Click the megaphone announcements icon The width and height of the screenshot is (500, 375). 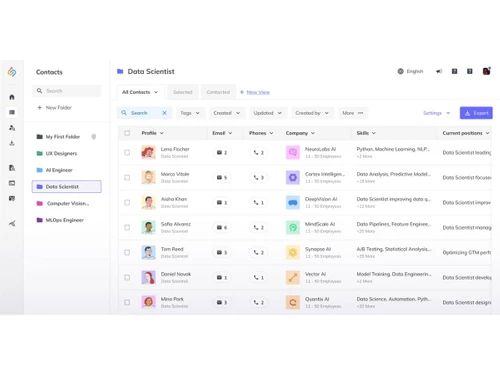pyautogui.click(x=439, y=71)
